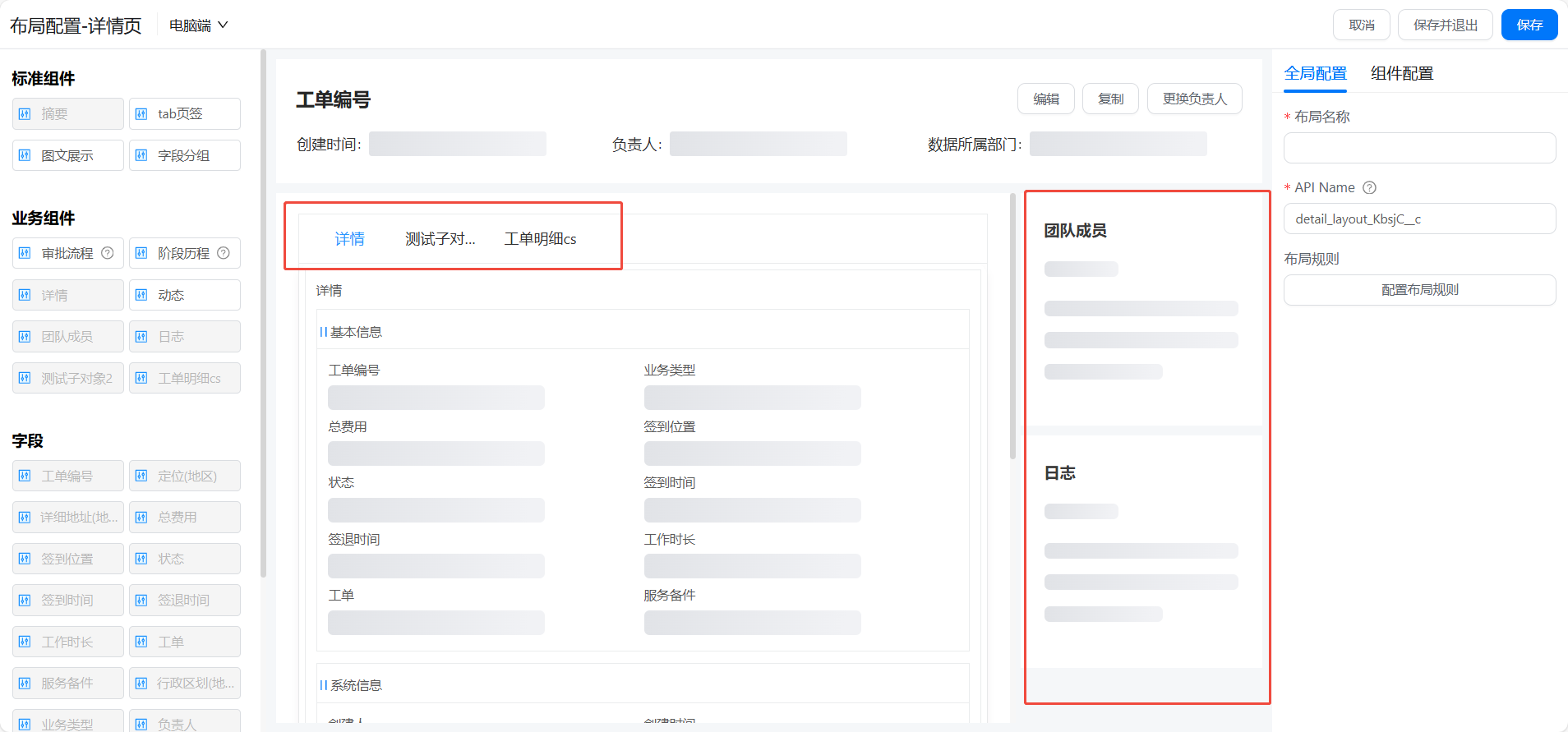
Task: Click the 审批流程 component icon
Action: click(x=25, y=253)
